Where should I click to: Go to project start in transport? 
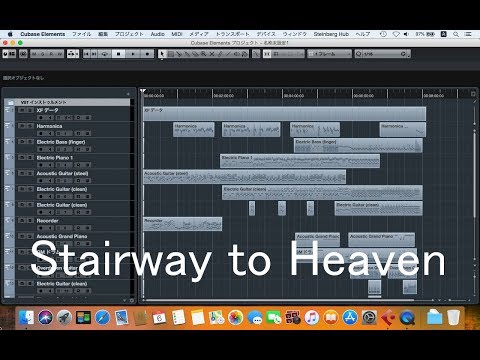coord(87,54)
